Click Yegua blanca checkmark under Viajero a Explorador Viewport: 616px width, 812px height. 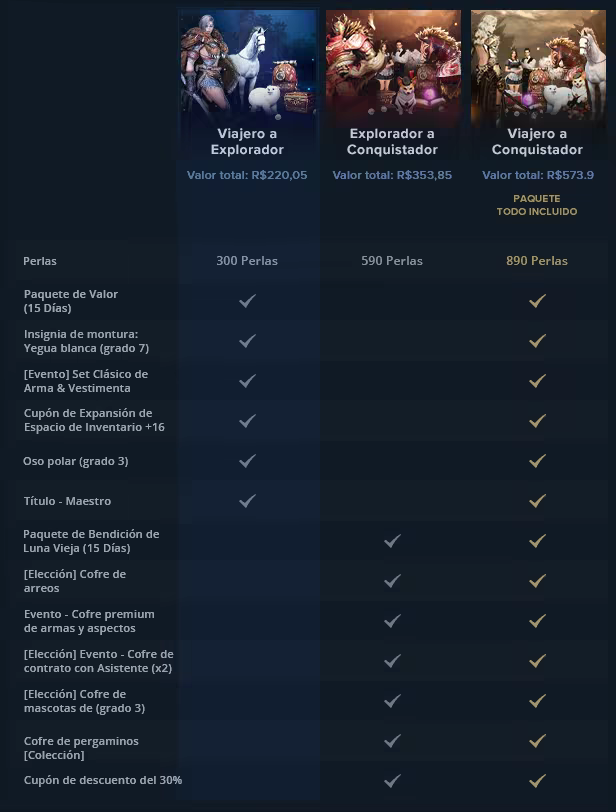pyautogui.click(x=247, y=341)
